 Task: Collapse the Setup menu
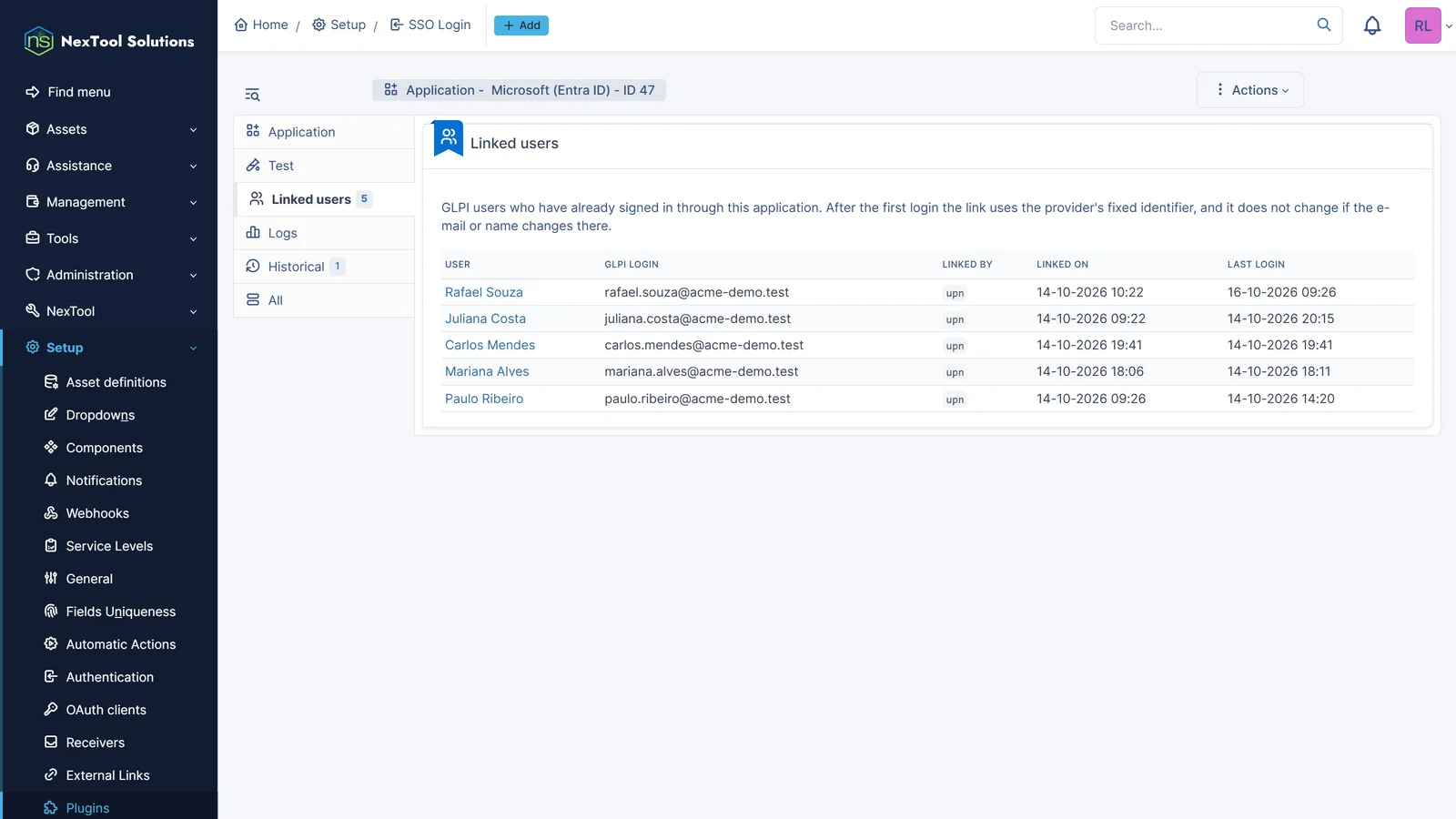(109, 348)
